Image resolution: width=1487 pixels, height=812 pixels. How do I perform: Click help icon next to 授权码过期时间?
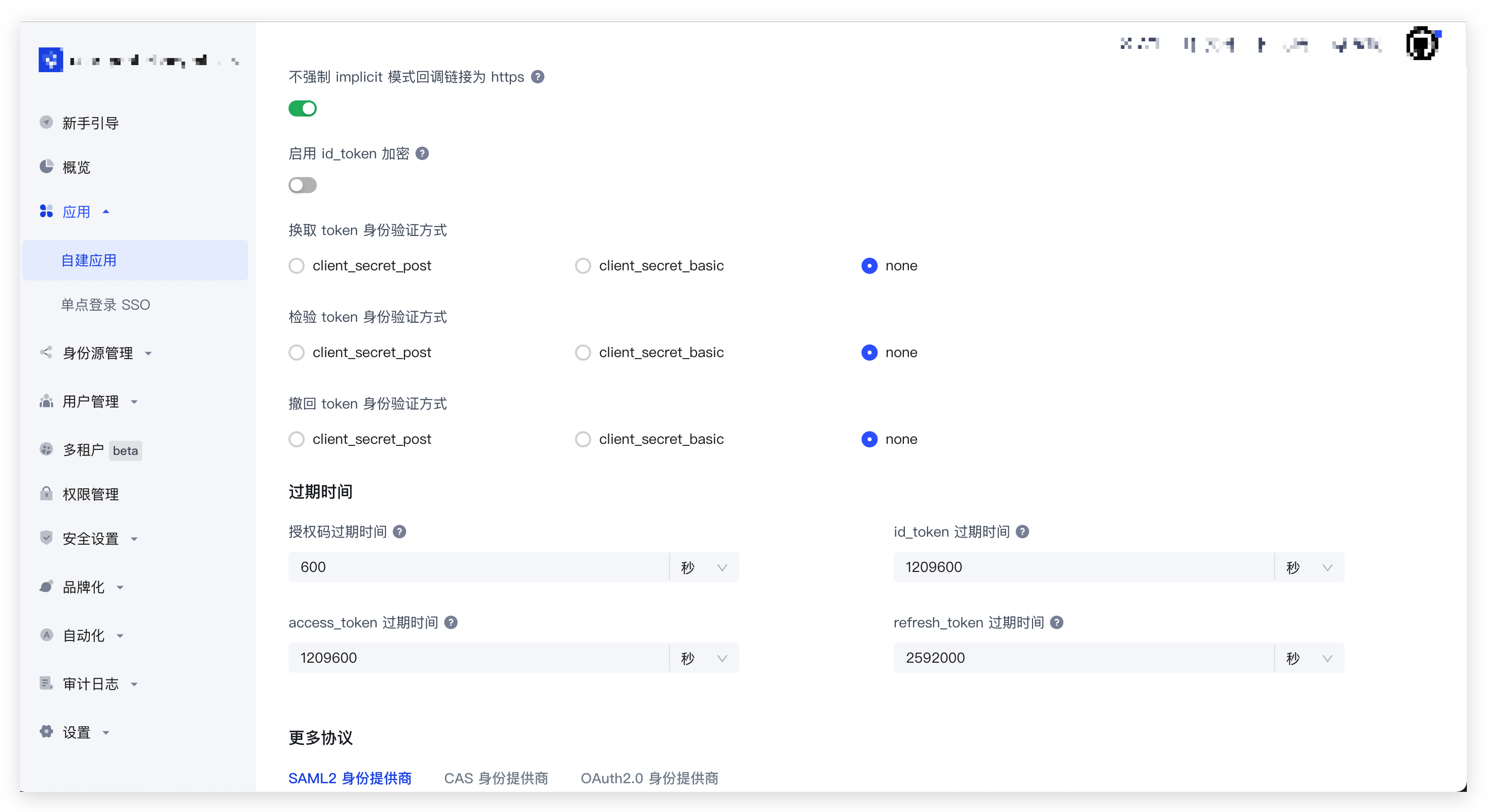[399, 532]
